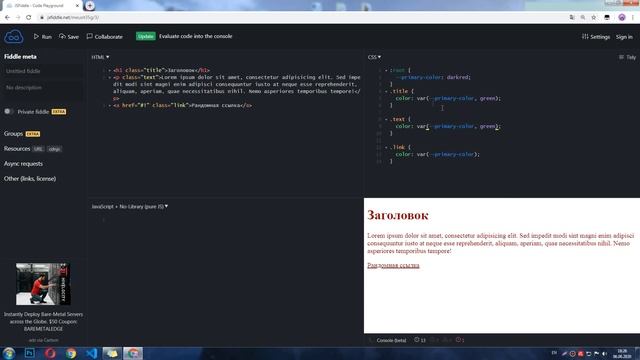Collapse the h1 line fold arrow
The width and height of the screenshot is (640, 360).
109,70
